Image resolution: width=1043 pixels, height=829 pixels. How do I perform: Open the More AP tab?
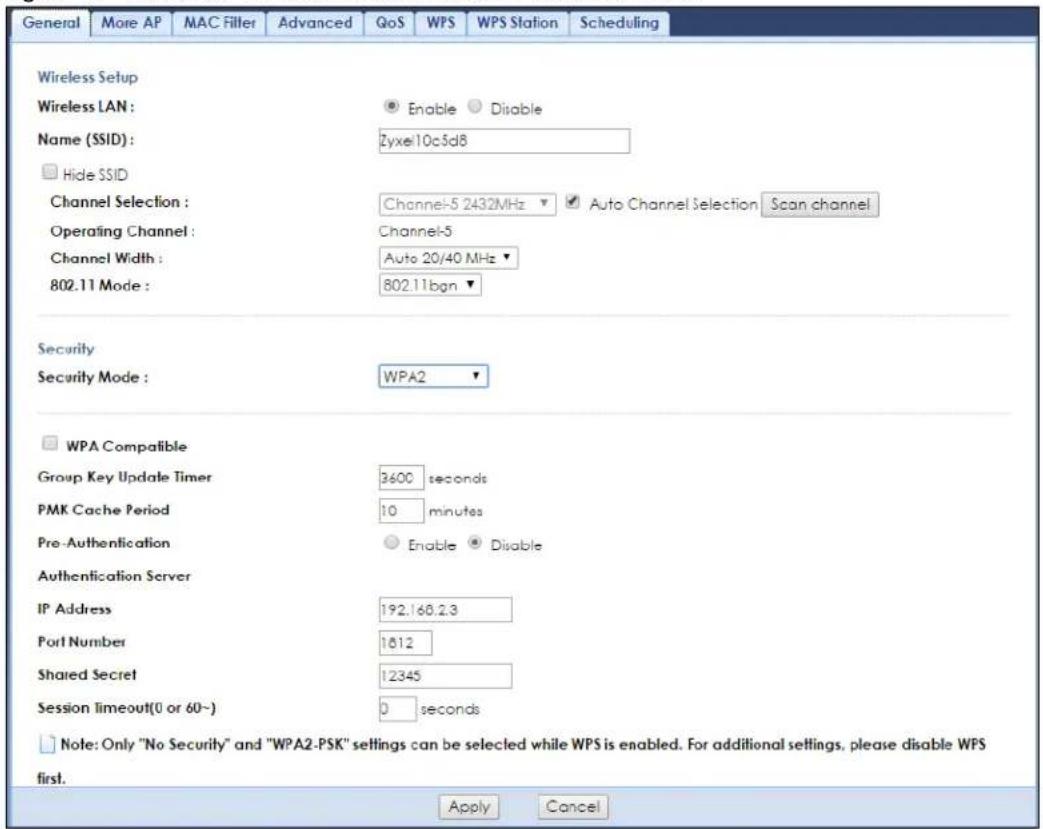tap(131, 23)
